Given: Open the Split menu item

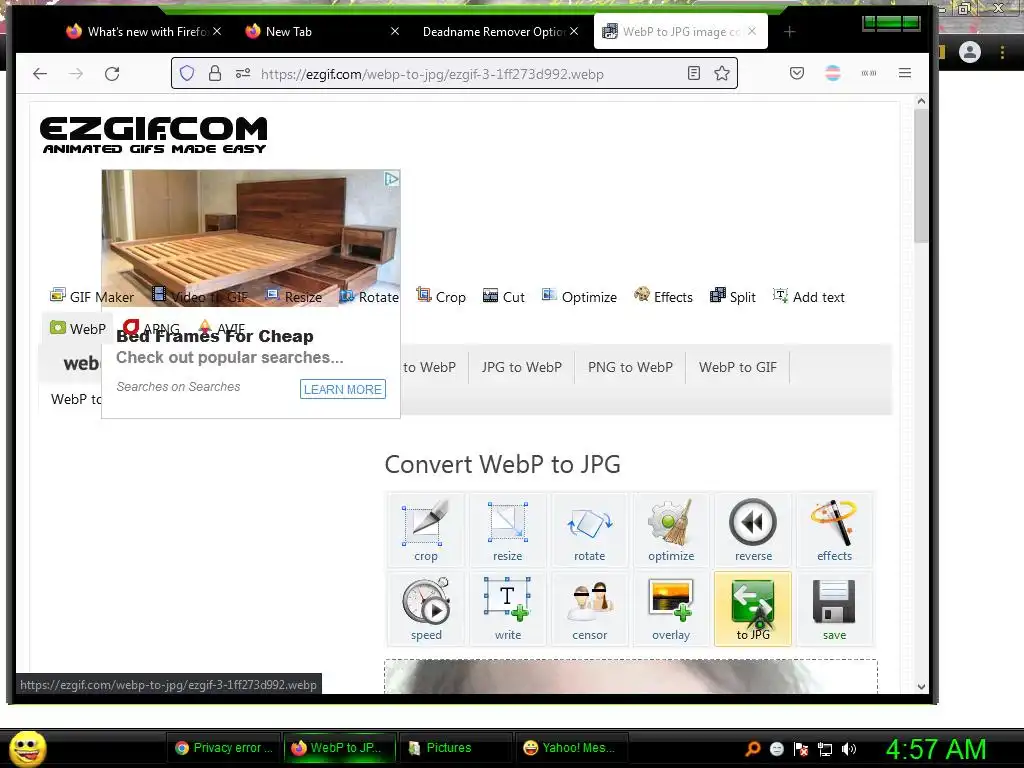Looking at the screenshot, I should click(x=733, y=296).
